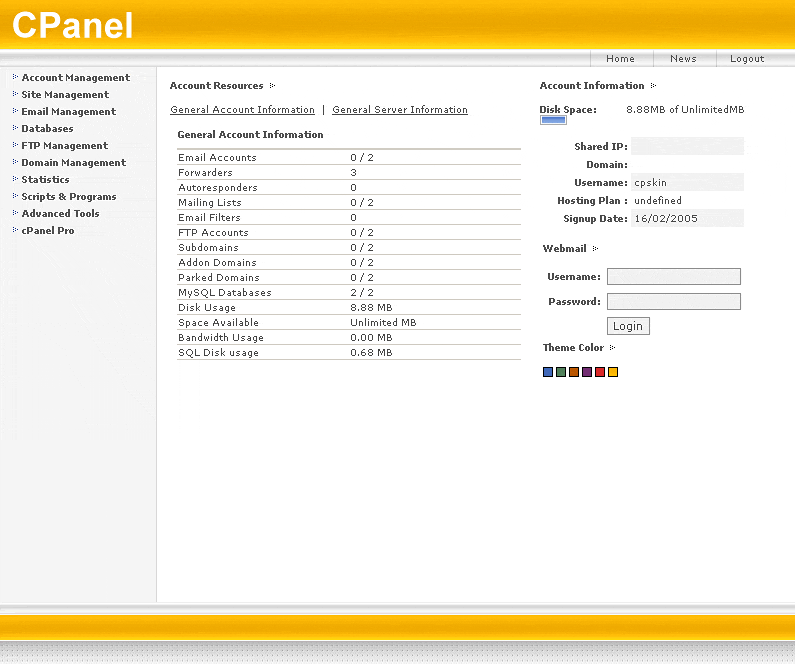The image size is (795, 664).
Task: Click the CPanel logo
Action: click(73, 25)
